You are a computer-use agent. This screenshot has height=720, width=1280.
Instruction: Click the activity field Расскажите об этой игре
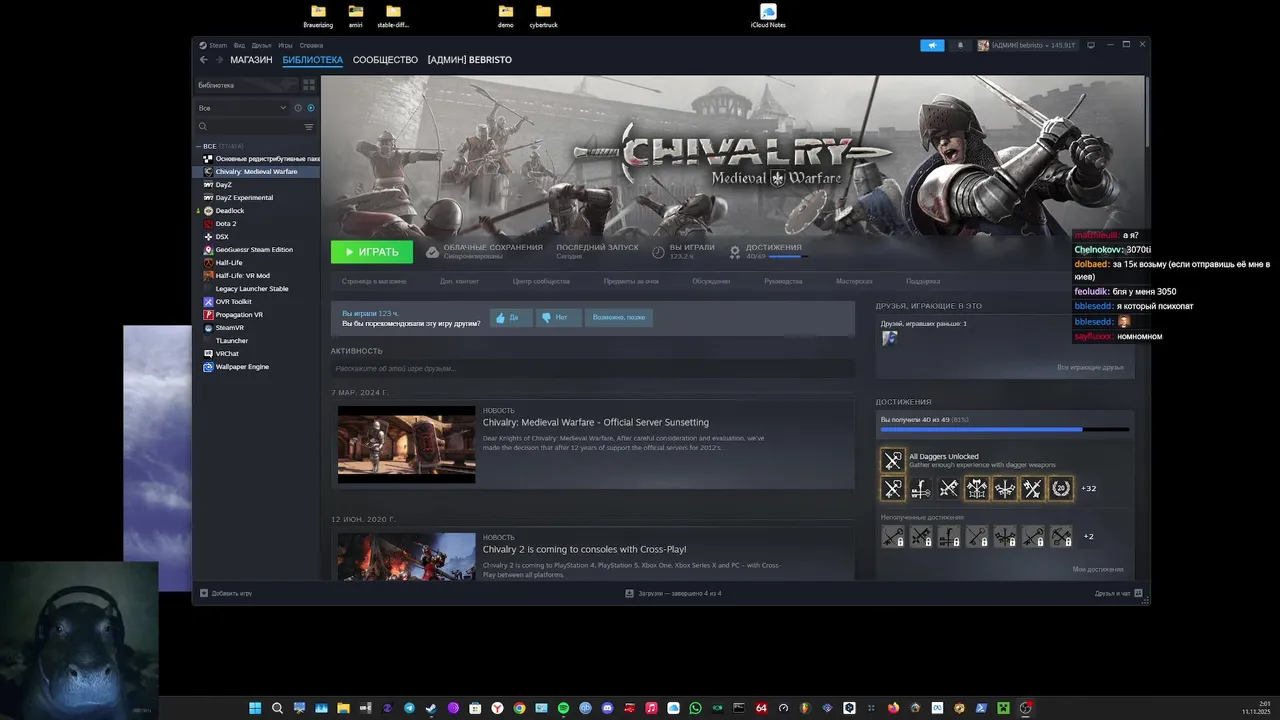pyautogui.click(x=592, y=369)
